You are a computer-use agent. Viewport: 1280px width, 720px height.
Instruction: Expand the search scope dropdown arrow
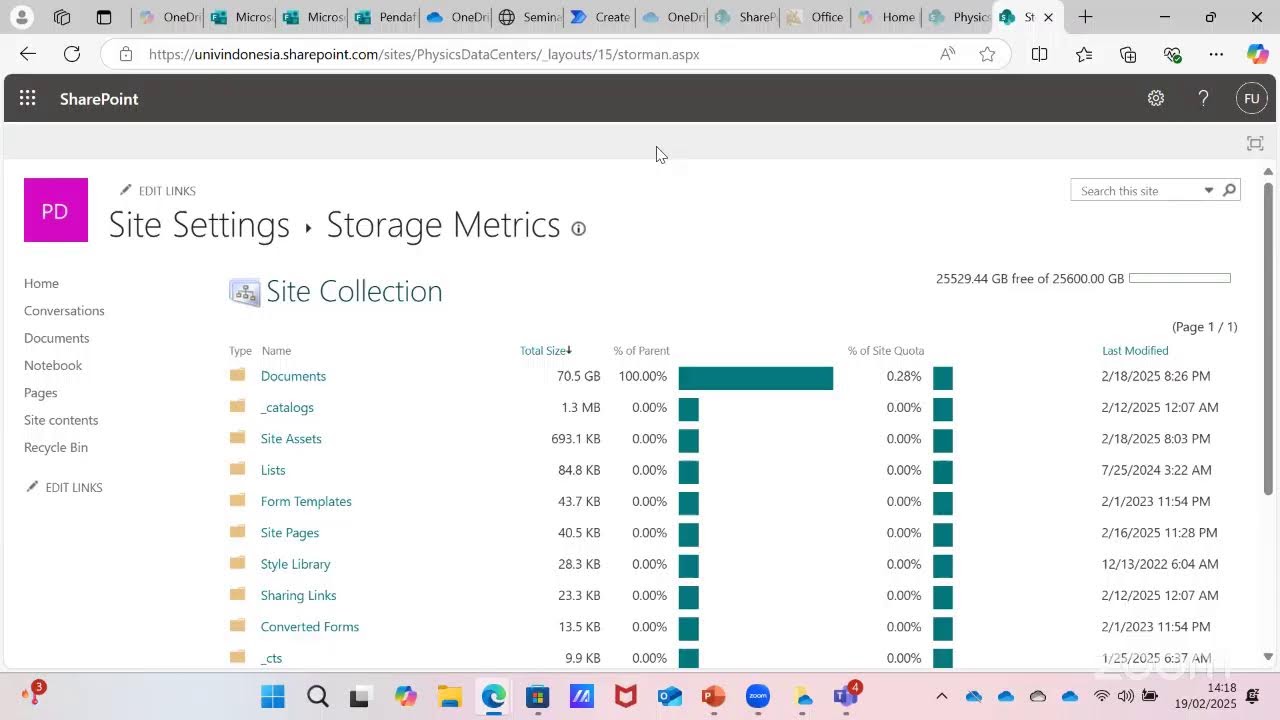(x=1208, y=190)
